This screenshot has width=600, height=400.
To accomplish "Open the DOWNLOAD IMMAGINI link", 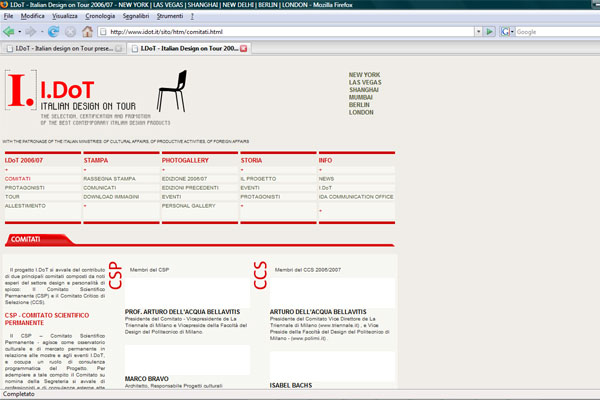I will 111,197.
